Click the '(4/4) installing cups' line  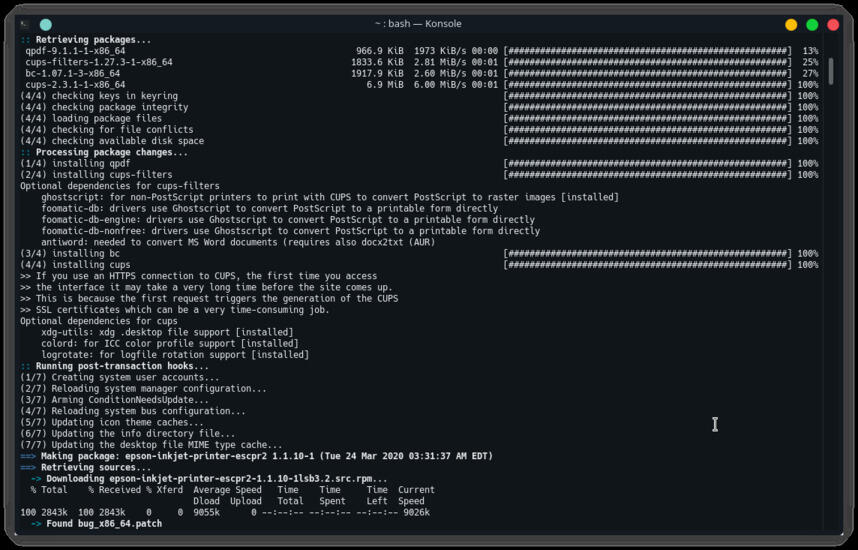coord(76,265)
